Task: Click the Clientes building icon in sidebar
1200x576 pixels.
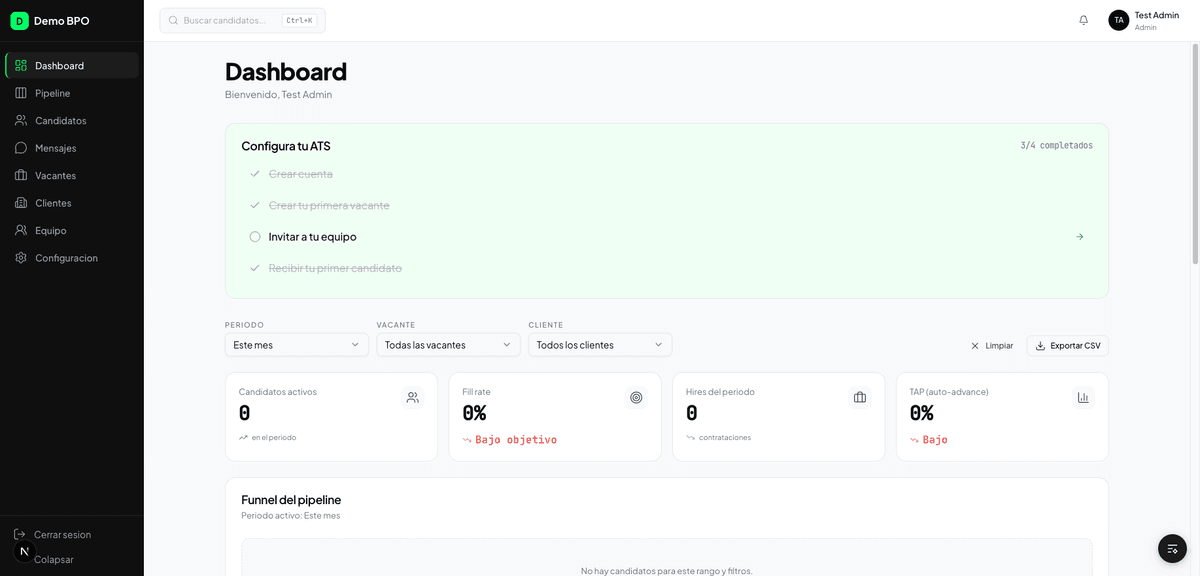Action: tap(21, 203)
